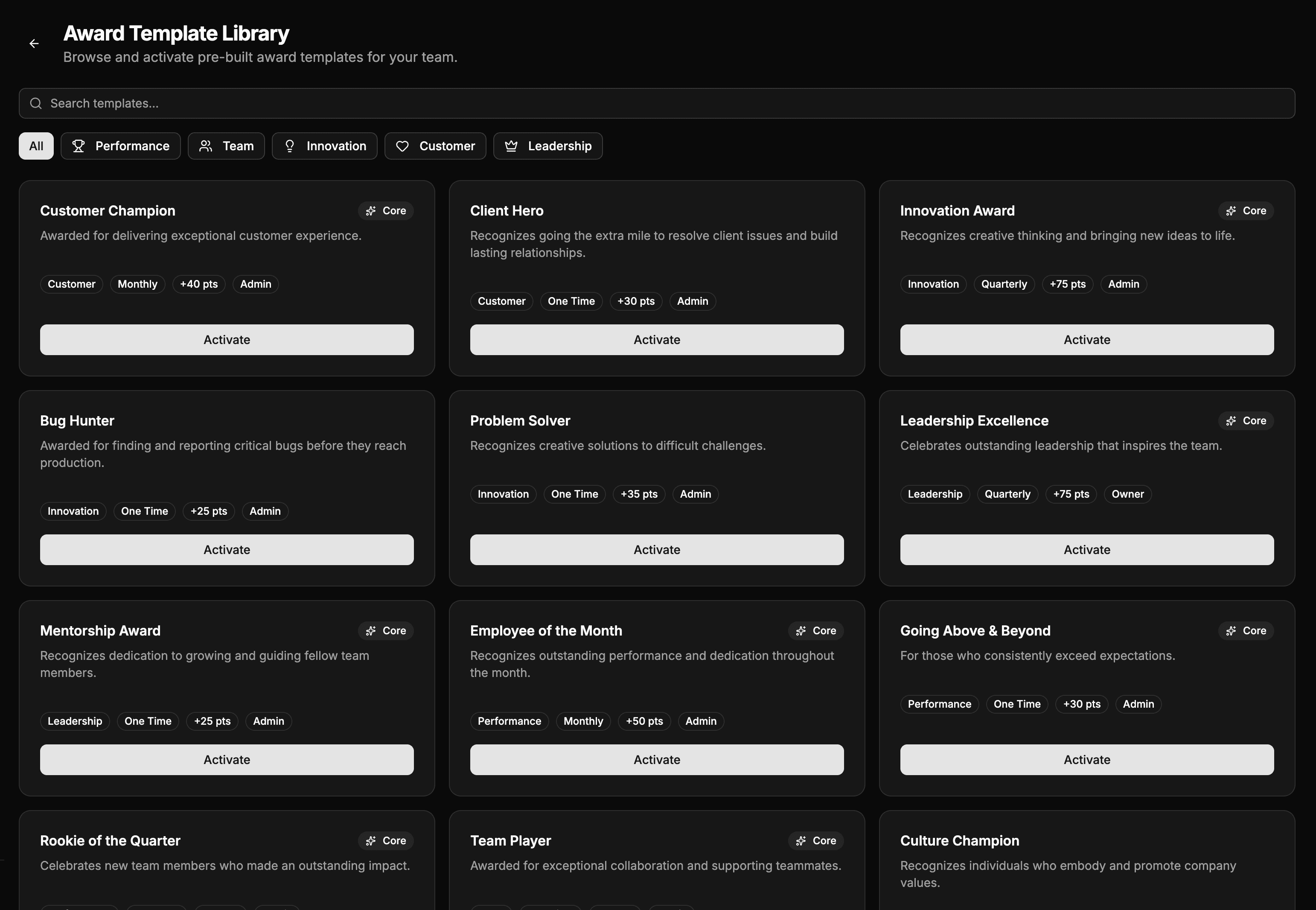Click the lightbulb icon on Innovation filter
1316x910 pixels.
pyautogui.click(x=290, y=146)
